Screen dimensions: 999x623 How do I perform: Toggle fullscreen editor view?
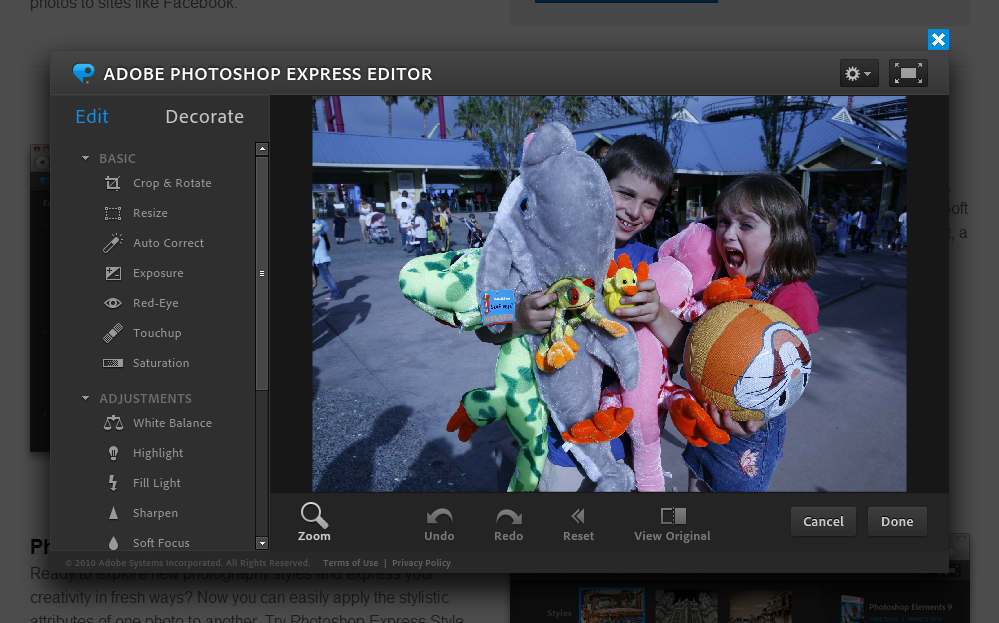tap(907, 73)
